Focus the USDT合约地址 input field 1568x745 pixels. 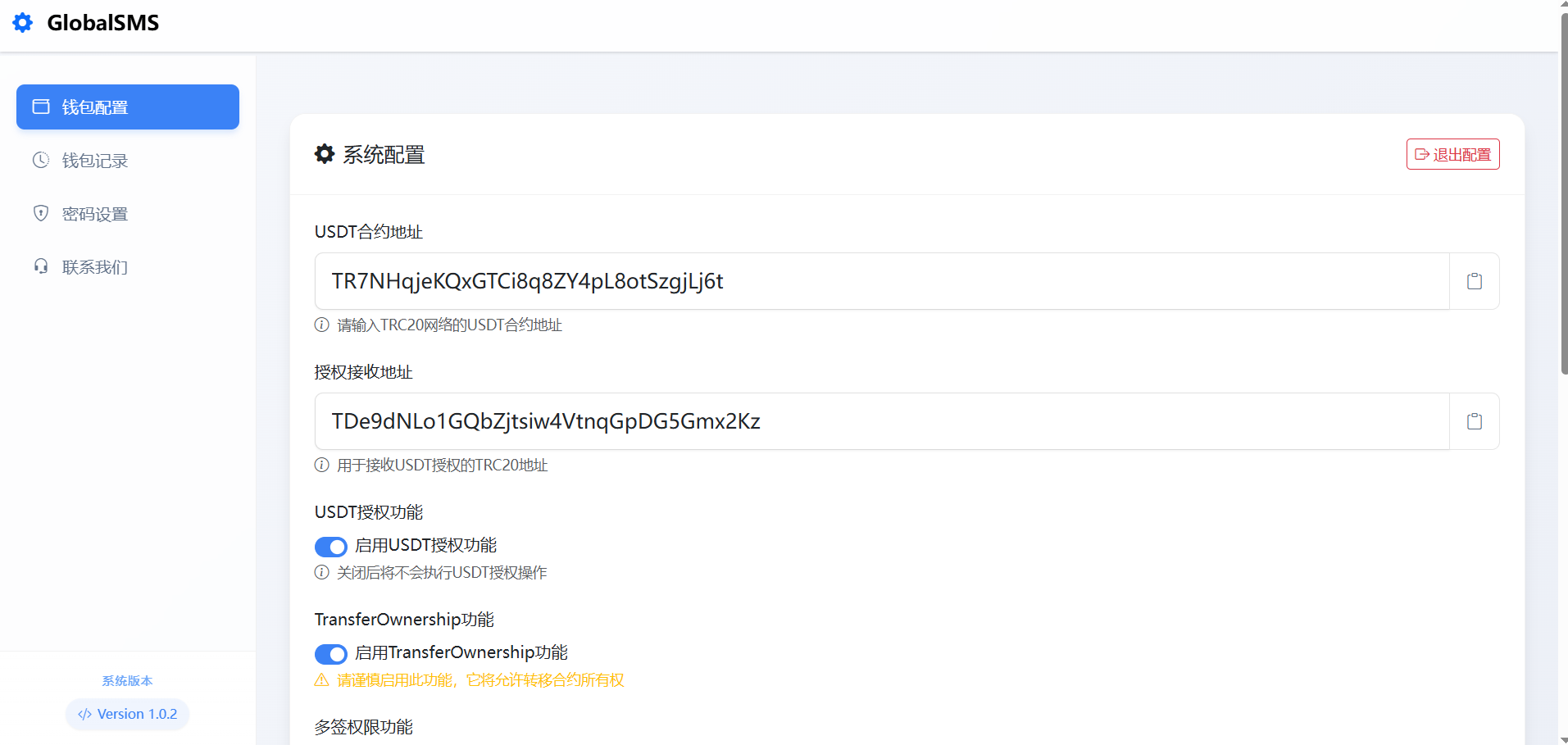[x=882, y=281]
